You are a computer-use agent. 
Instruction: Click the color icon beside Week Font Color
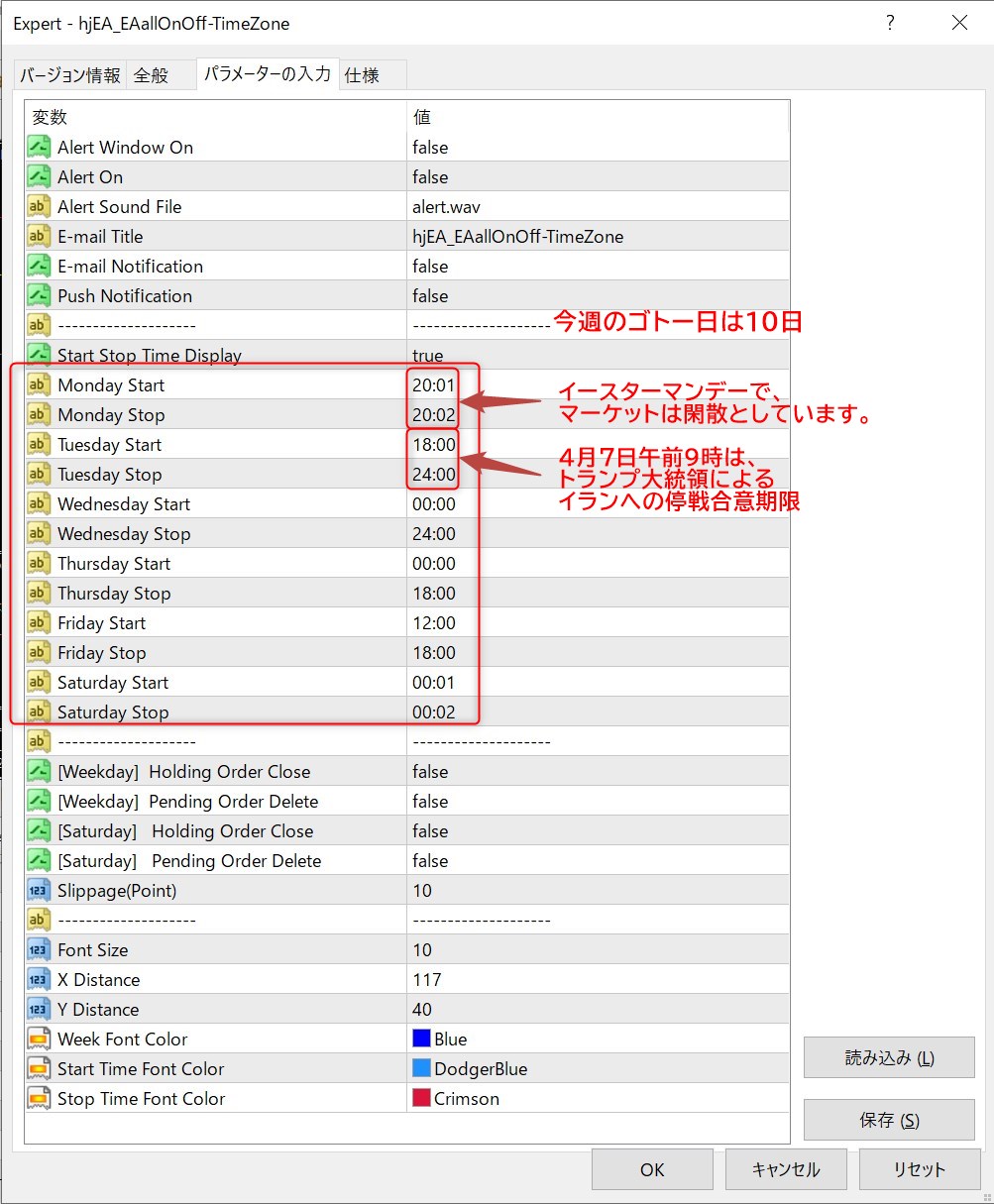(x=39, y=1040)
